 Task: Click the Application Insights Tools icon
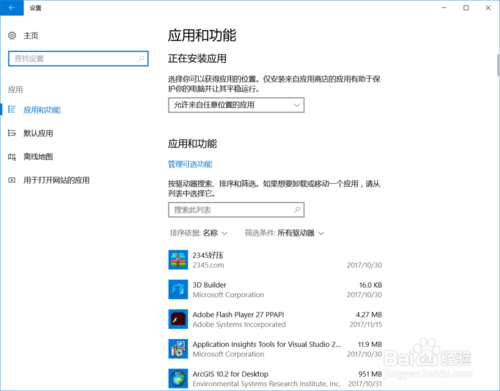pos(178,349)
